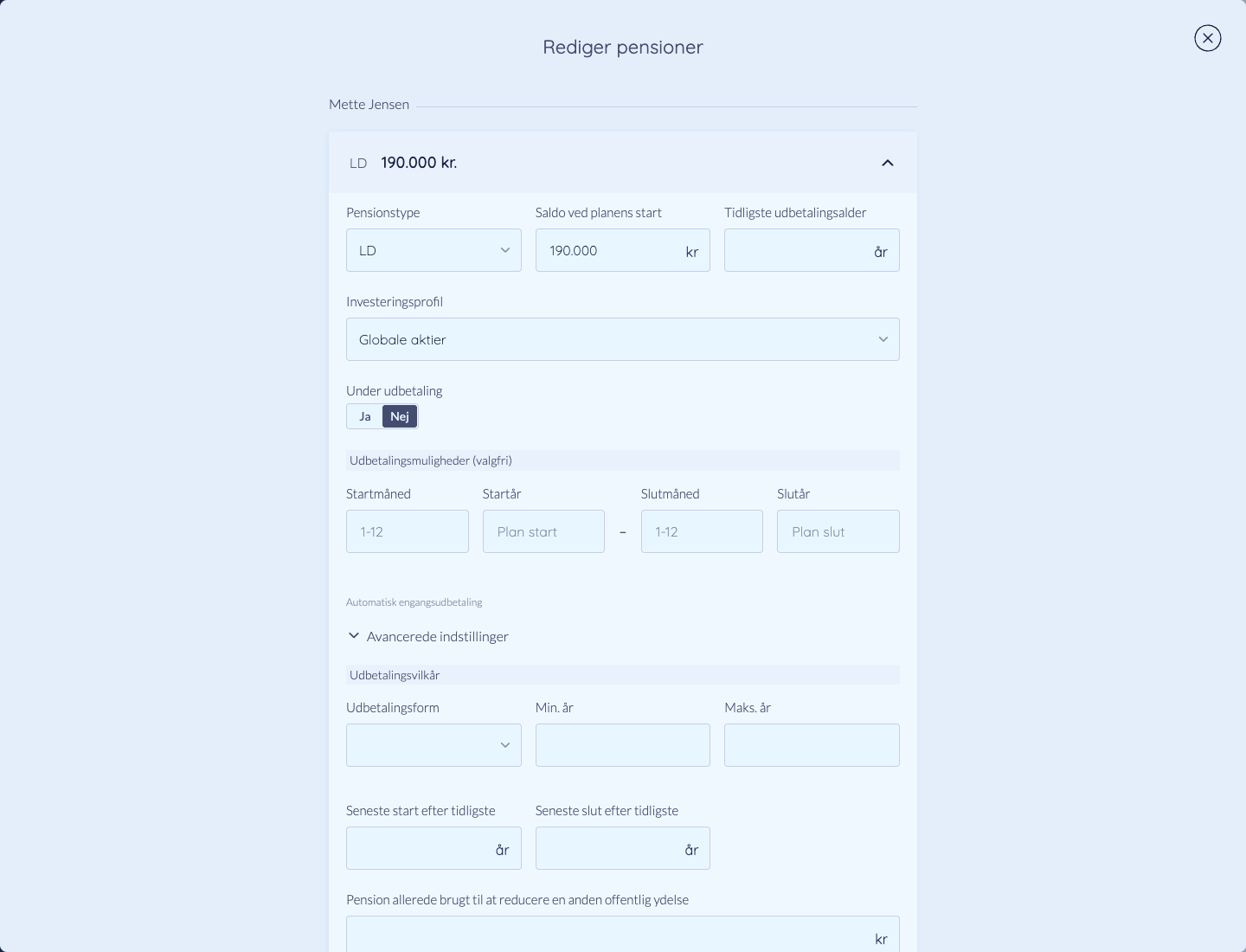Focus the Seneste slut efter tidligste field

pyautogui.click(x=622, y=848)
